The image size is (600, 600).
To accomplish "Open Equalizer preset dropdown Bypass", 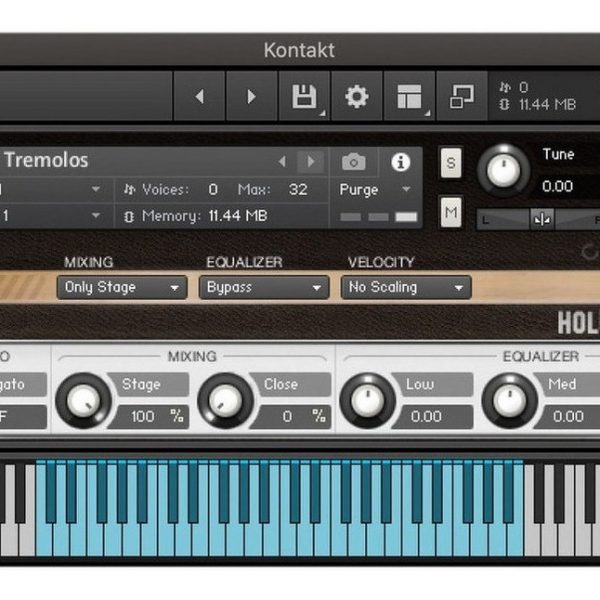I will pos(264,287).
